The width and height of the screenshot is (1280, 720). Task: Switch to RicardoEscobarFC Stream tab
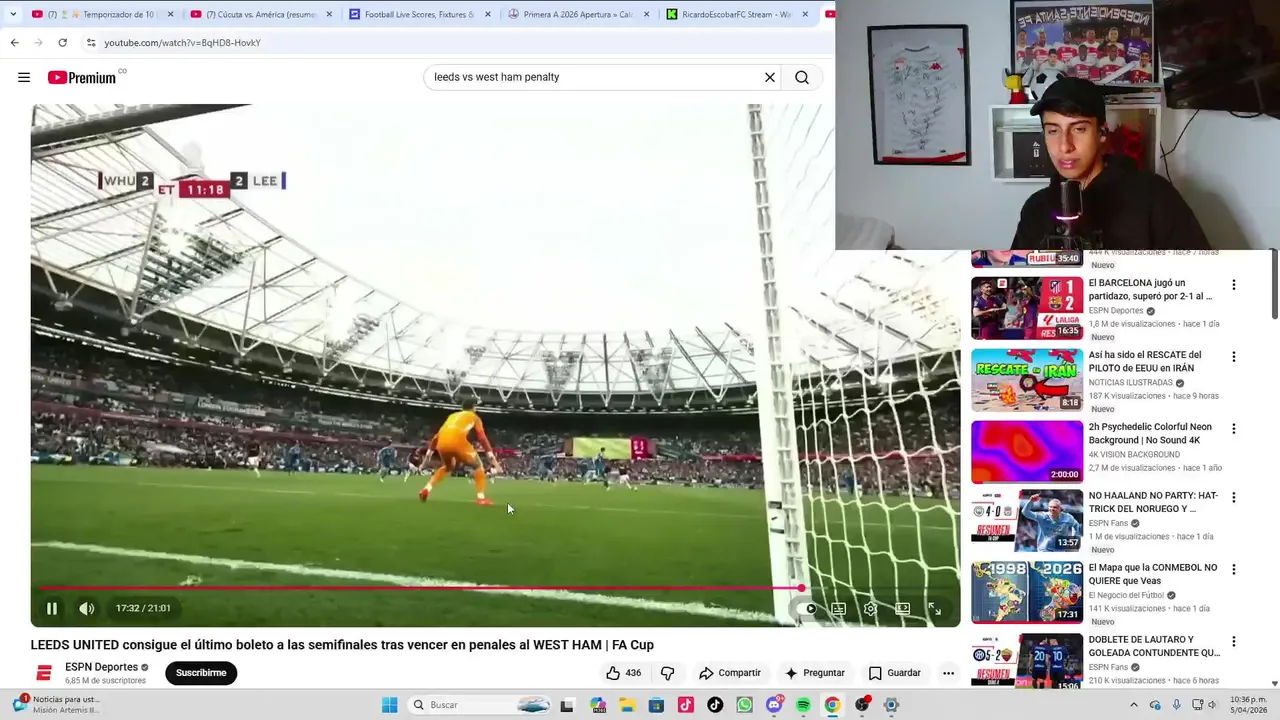pyautogui.click(x=738, y=14)
